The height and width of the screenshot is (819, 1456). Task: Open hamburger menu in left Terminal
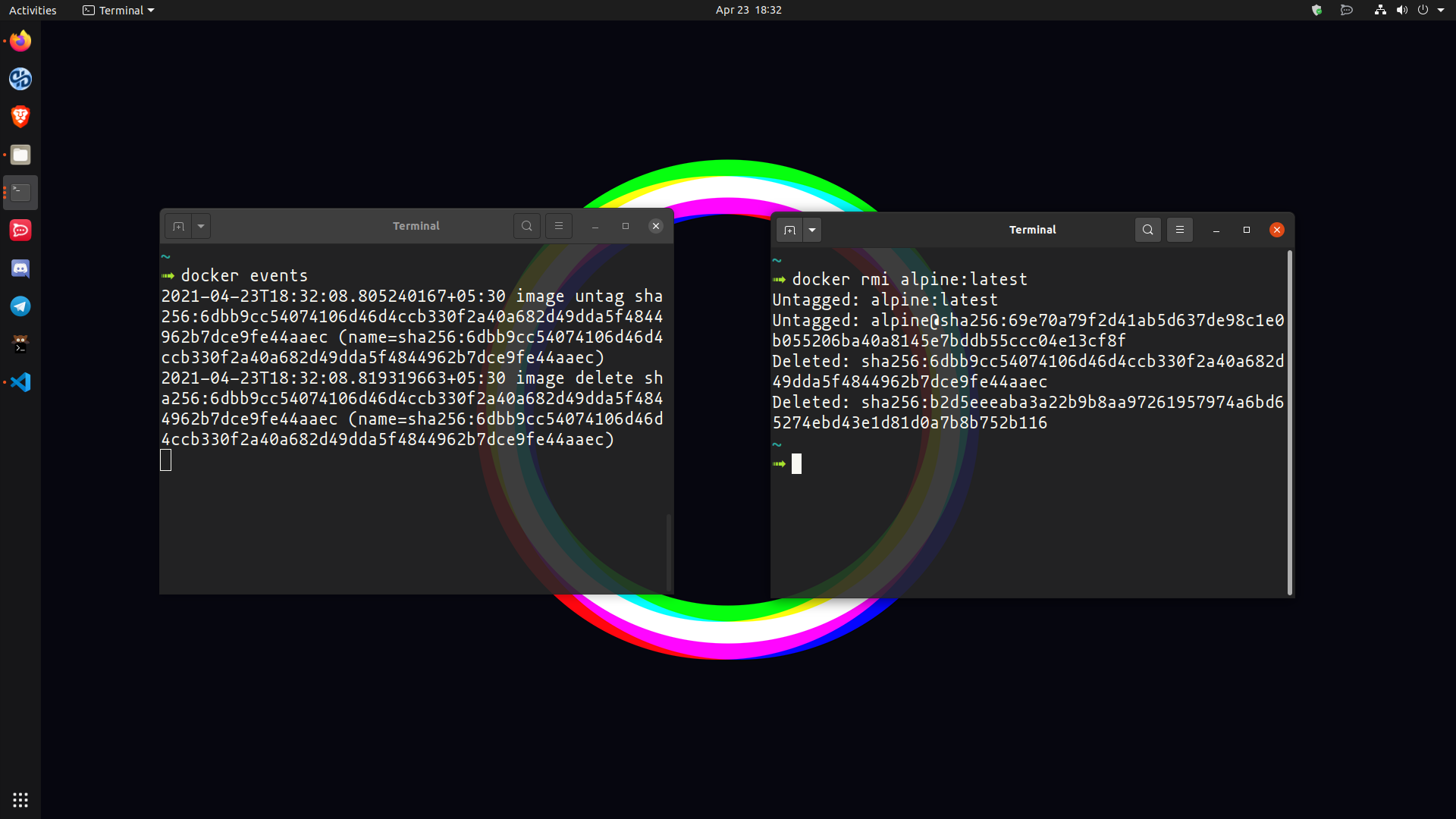coord(559,226)
